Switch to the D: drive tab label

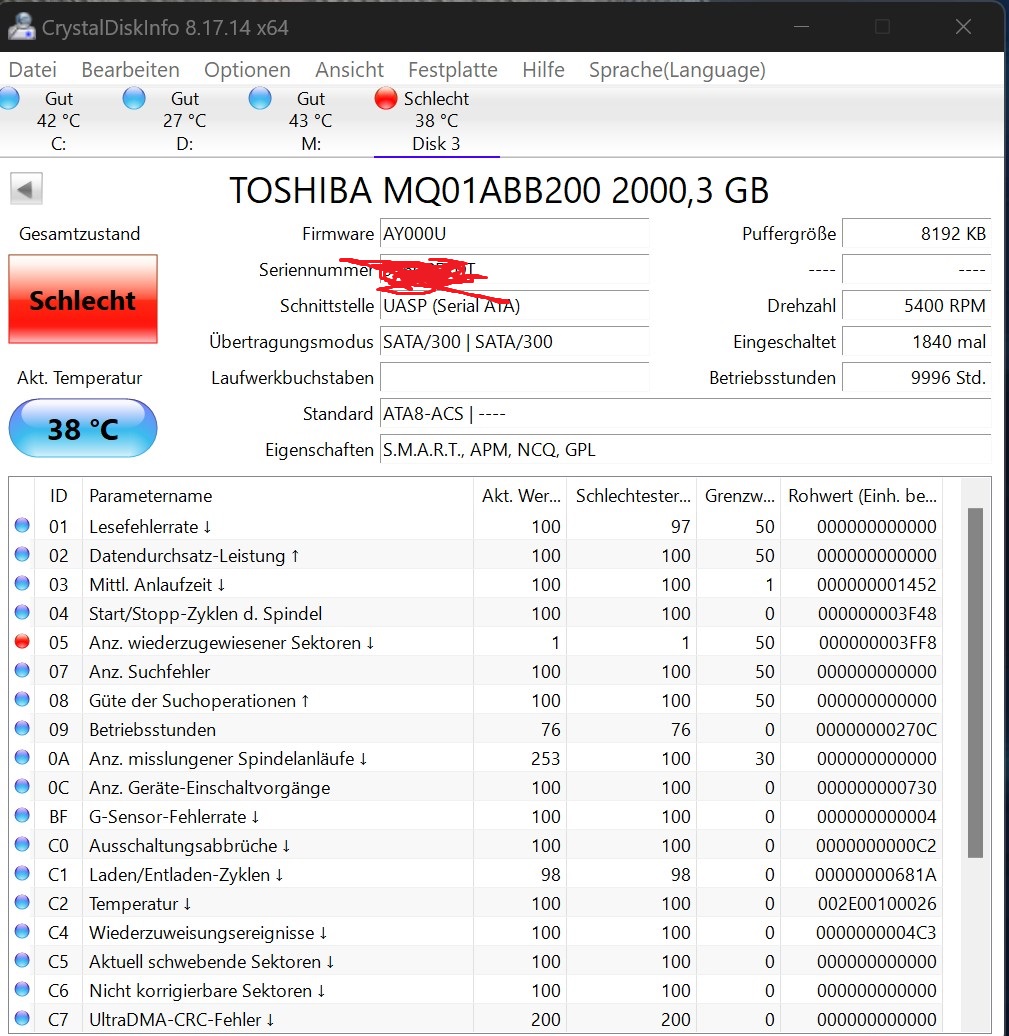coord(184,143)
